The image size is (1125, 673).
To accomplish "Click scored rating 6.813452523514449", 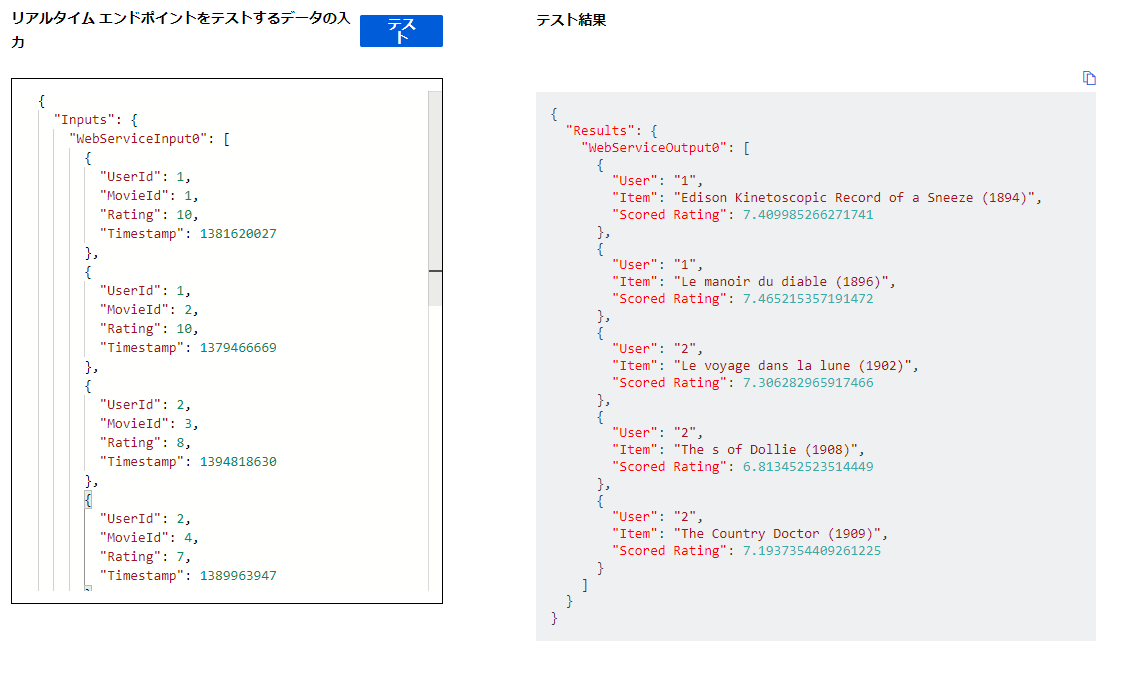I will coord(808,467).
